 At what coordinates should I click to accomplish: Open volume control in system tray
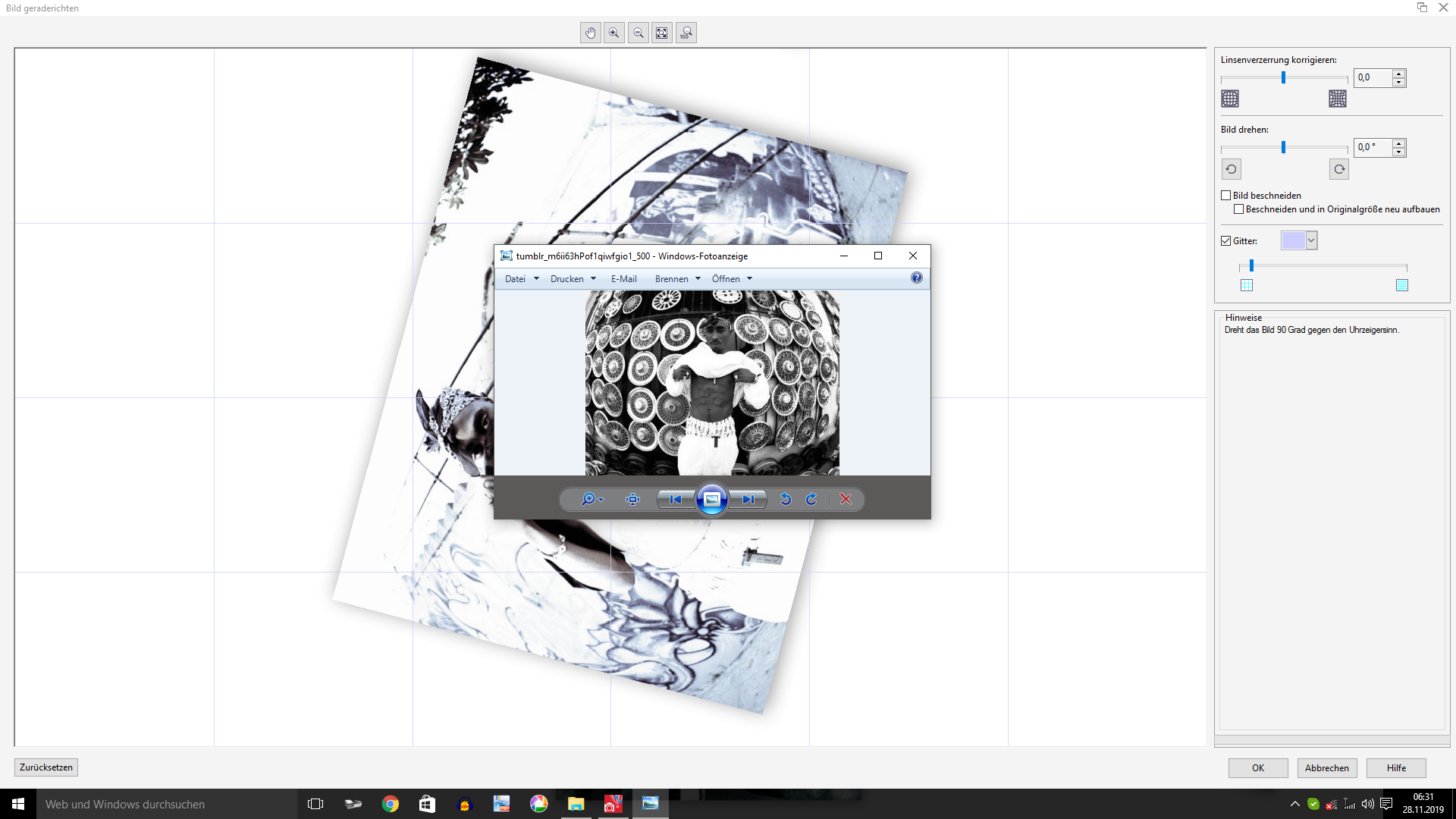(x=1368, y=804)
